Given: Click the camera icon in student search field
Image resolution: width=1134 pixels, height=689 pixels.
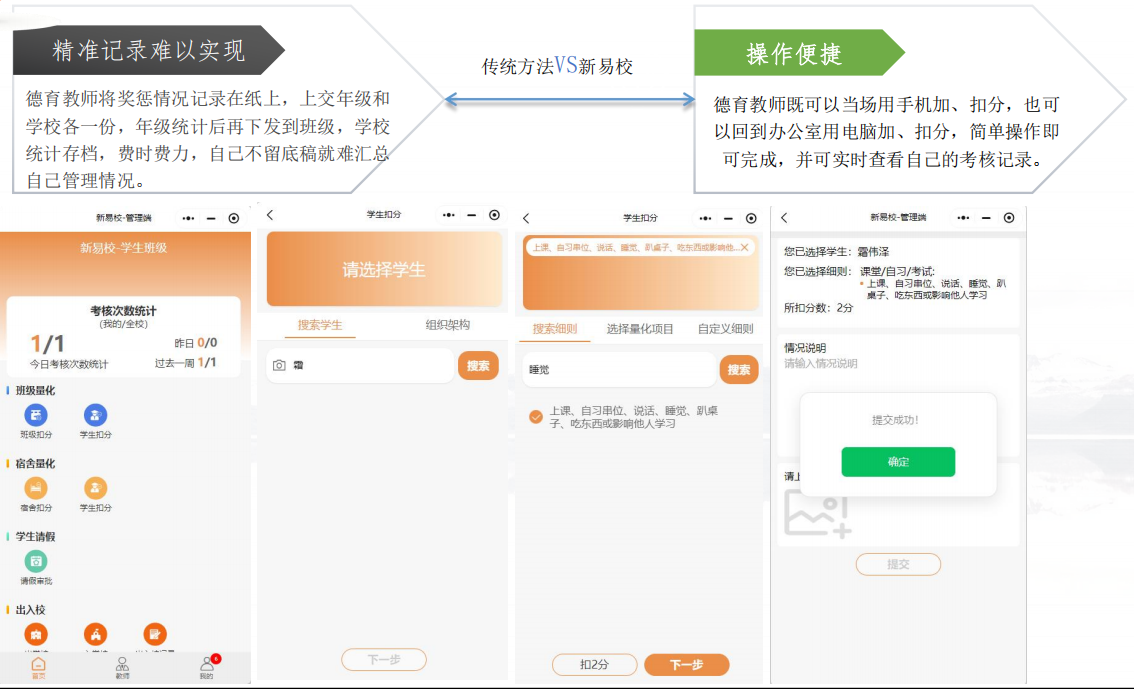Looking at the screenshot, I should pos(279,366).
